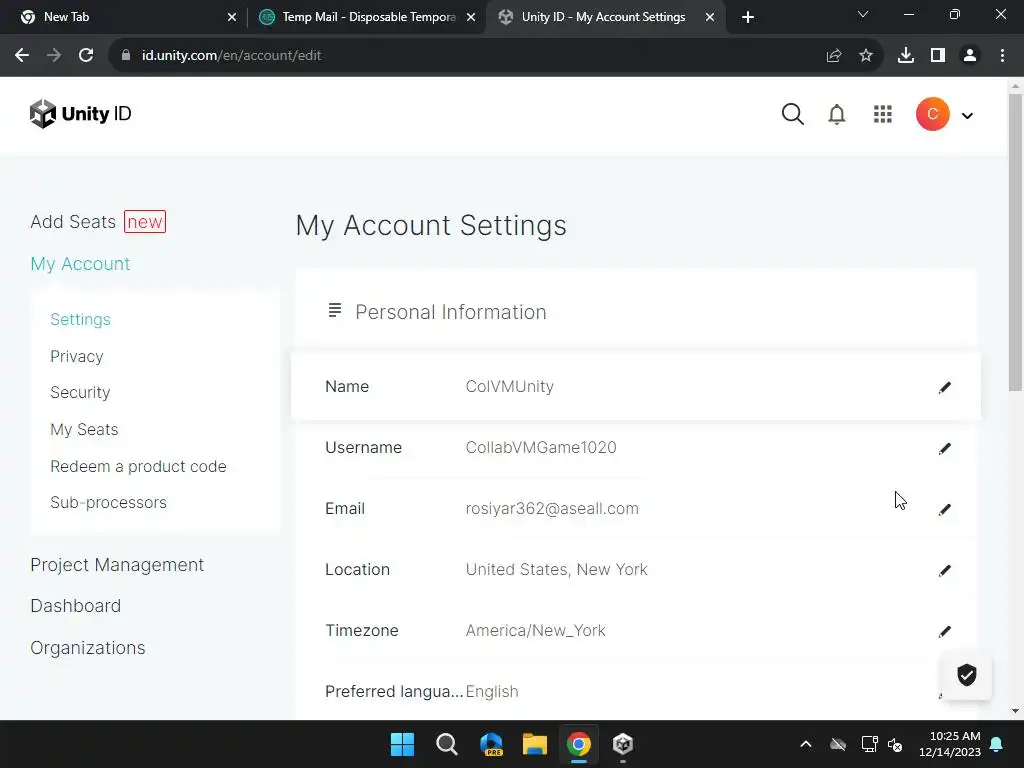1024x768 pixels.
Task: Open Chrome downloads icon
Action: click(x=905, y=56)
